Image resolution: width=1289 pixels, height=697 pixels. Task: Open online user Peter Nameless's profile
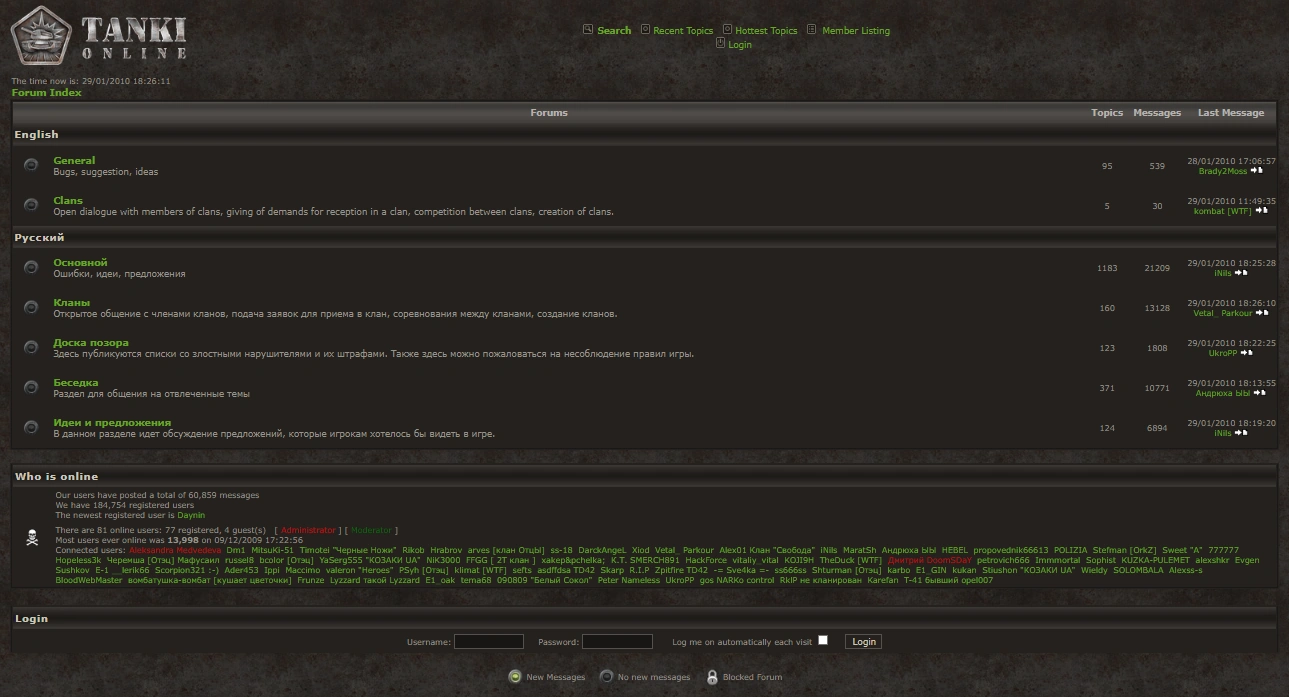[x=629, y=580]
